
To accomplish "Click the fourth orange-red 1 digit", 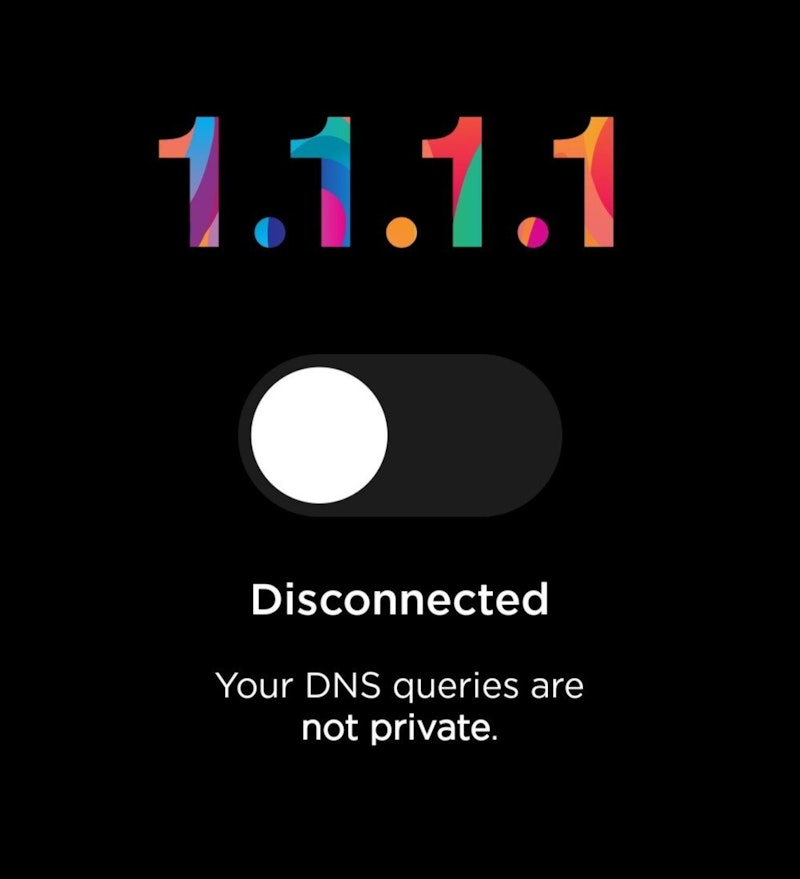I will pos(584,182).
